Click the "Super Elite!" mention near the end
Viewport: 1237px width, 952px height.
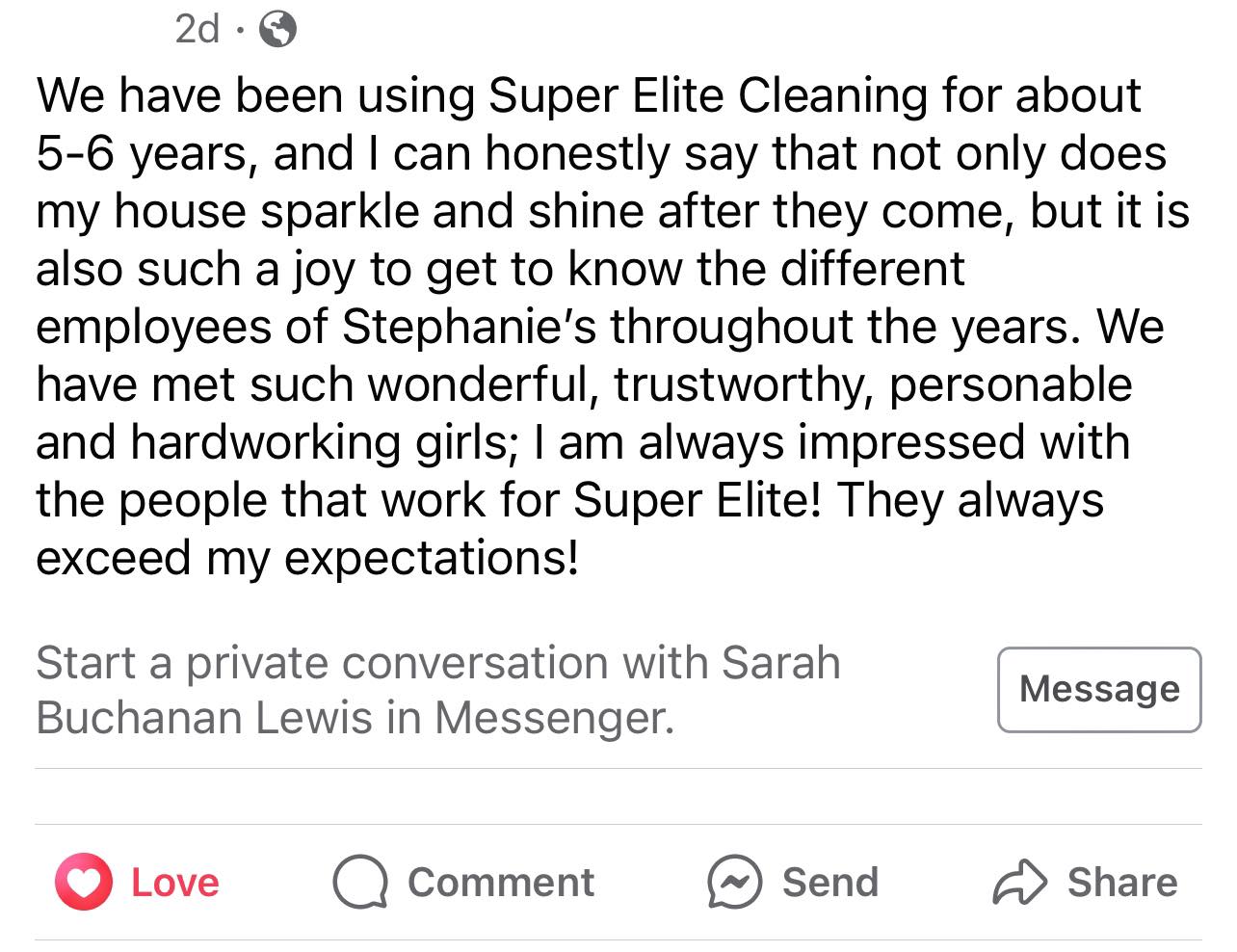697,500
